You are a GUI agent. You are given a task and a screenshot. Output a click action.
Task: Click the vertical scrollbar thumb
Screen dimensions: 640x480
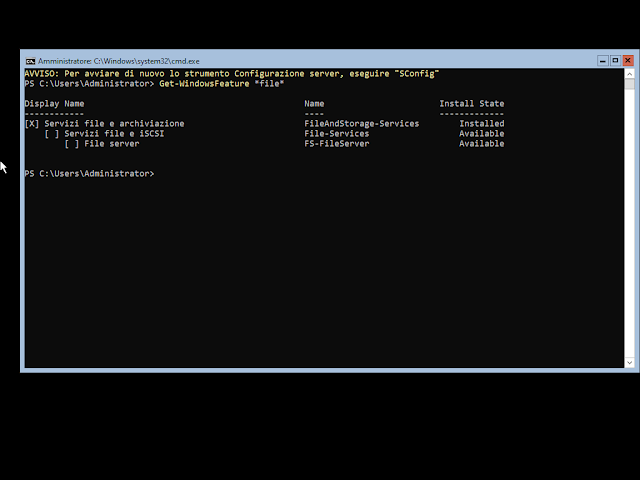tap(629, 84)
